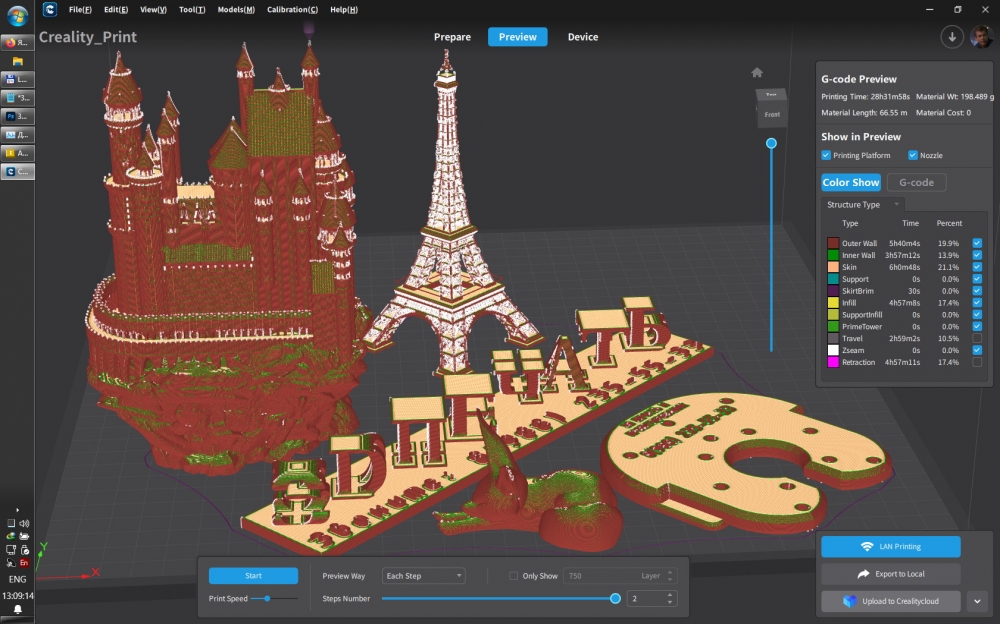
Task: Open Photoshop from the Windows taskbar
Action: [17, 115]
